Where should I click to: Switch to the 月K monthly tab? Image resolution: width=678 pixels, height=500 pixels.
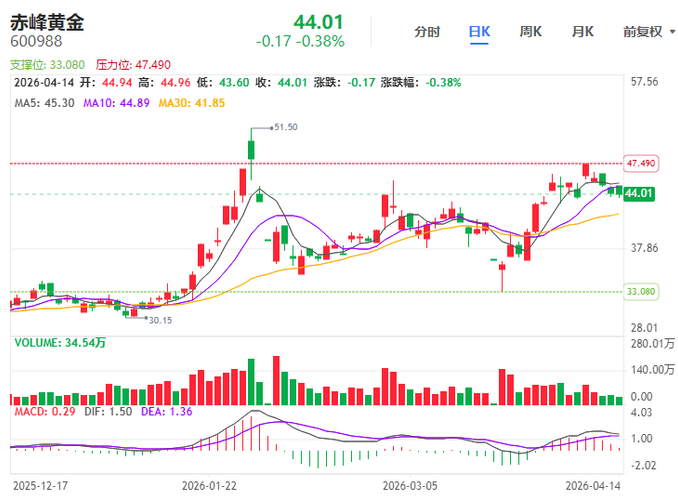[x=582, y=32]
